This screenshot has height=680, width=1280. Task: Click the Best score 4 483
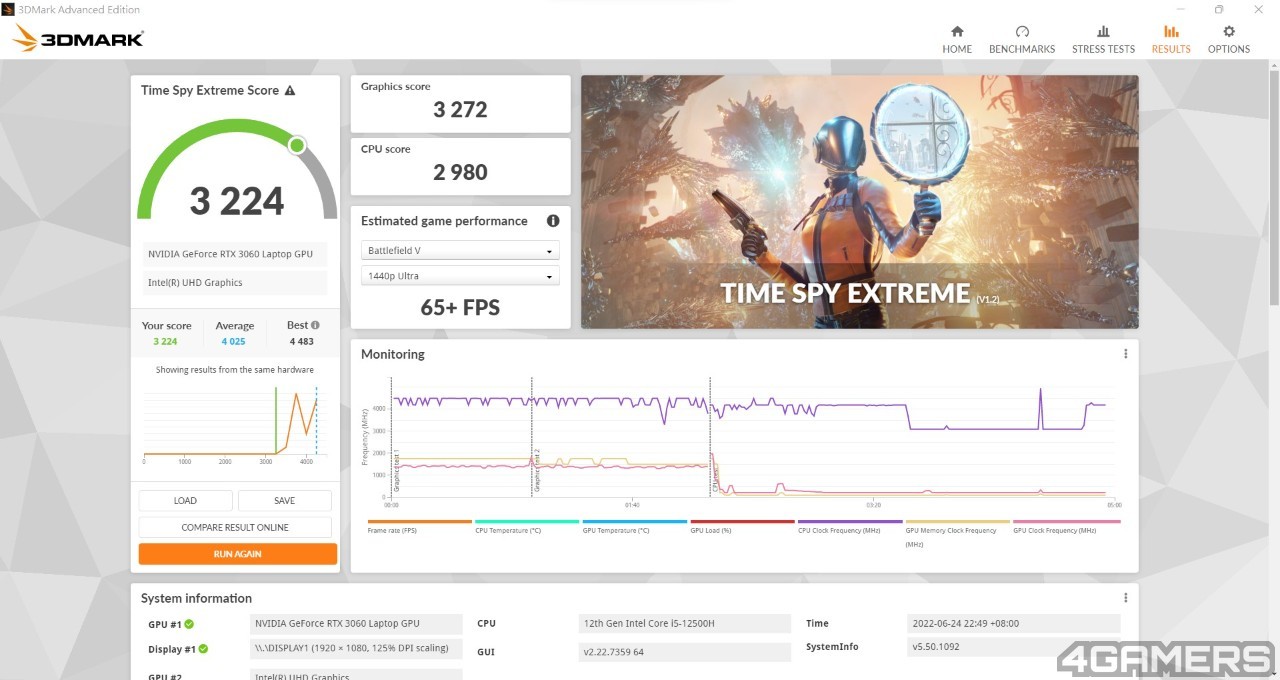(x=301, y=342)
